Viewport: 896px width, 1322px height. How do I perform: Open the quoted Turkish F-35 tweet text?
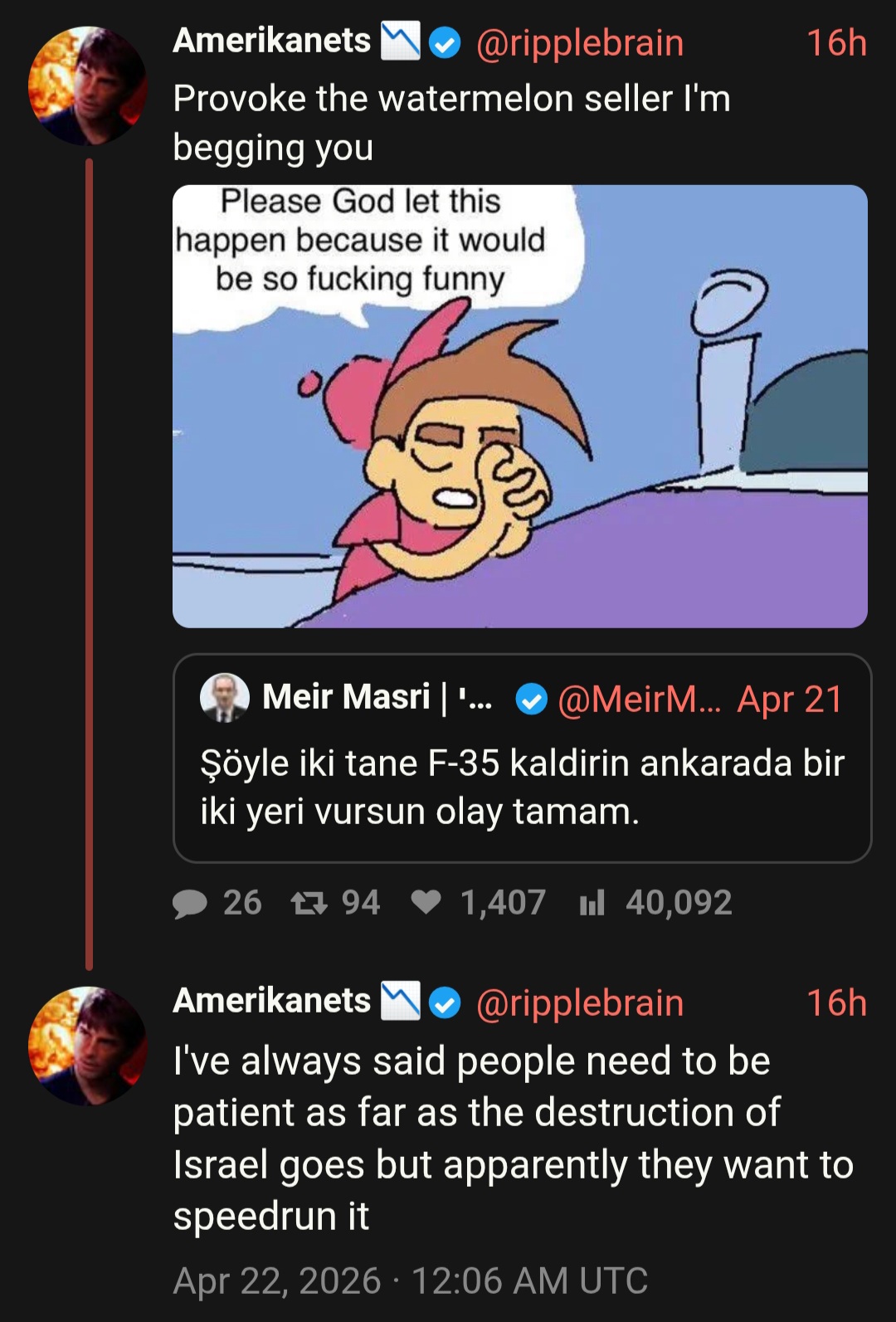[522, 787]
